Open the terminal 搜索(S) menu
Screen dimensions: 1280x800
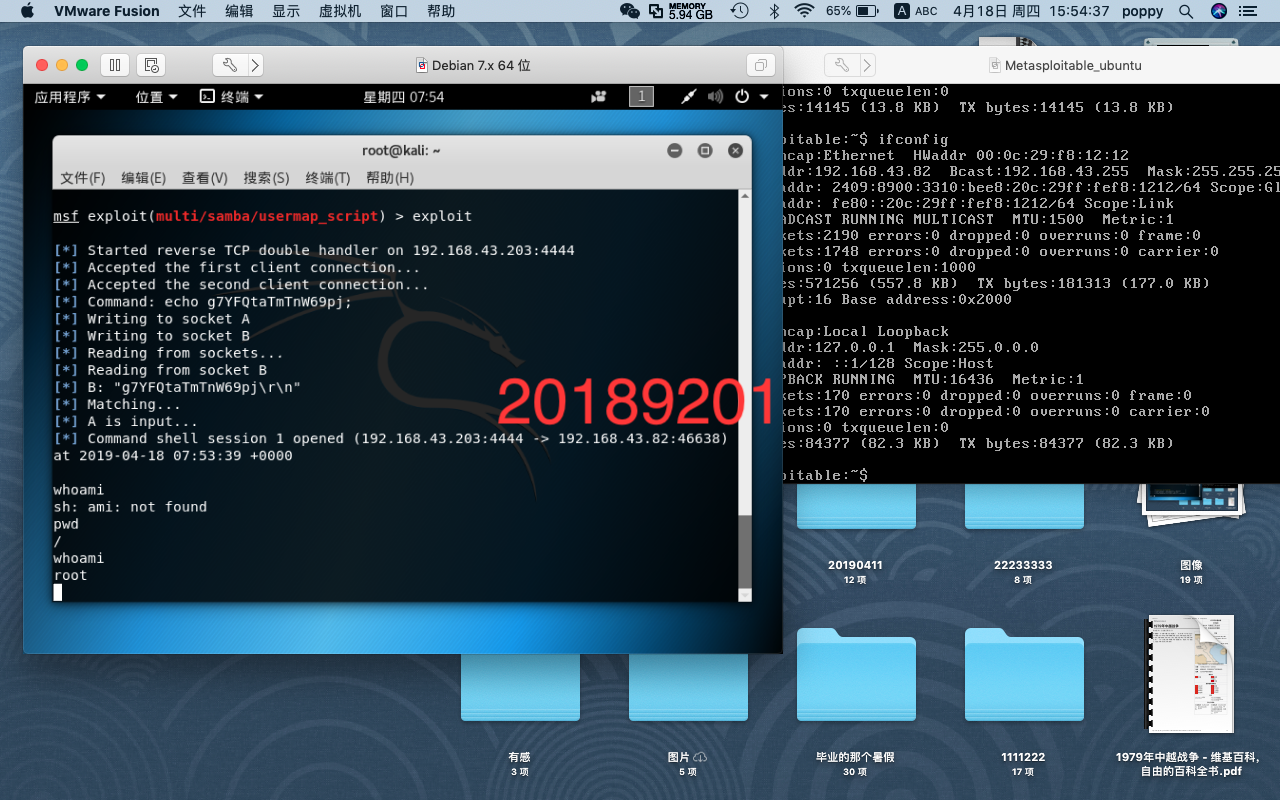tap(266, 177)
